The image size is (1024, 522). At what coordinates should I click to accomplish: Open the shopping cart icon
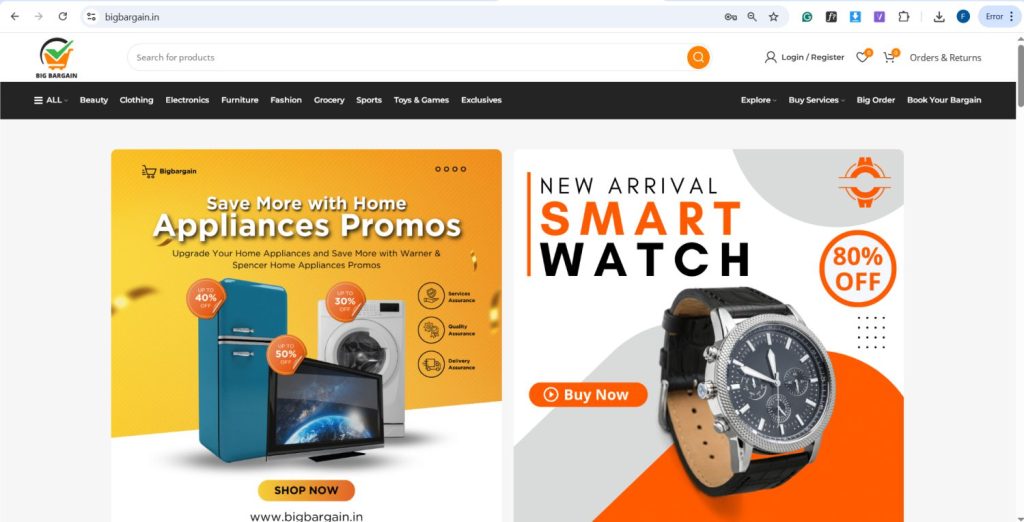point(890,57)
